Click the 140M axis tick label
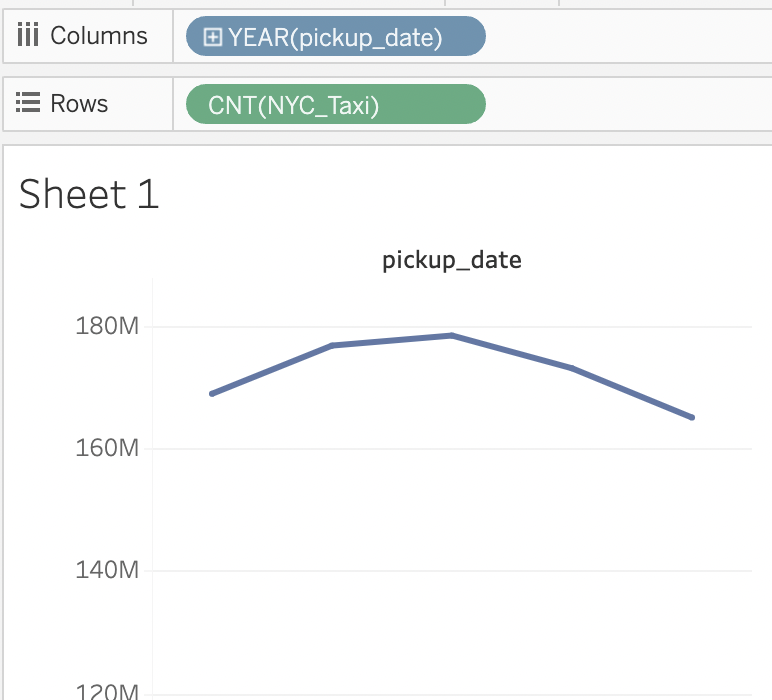 (107, 570)
